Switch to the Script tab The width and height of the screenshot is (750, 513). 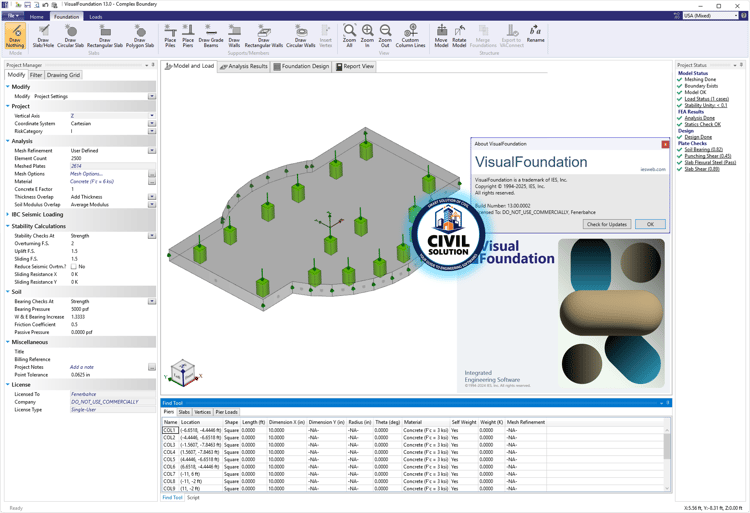(x=193, y=498)
